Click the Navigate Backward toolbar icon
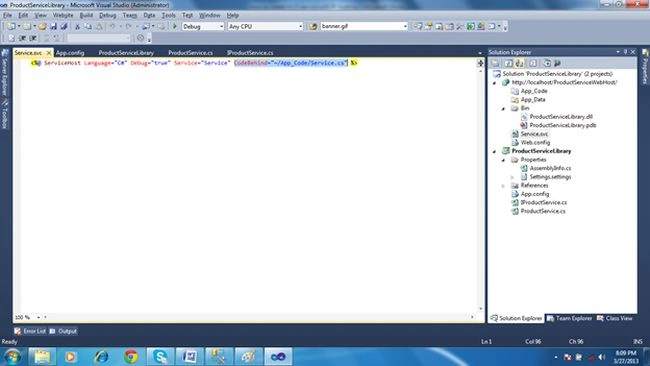This screenshot has height=366, width=650. (x=146, y=26)
